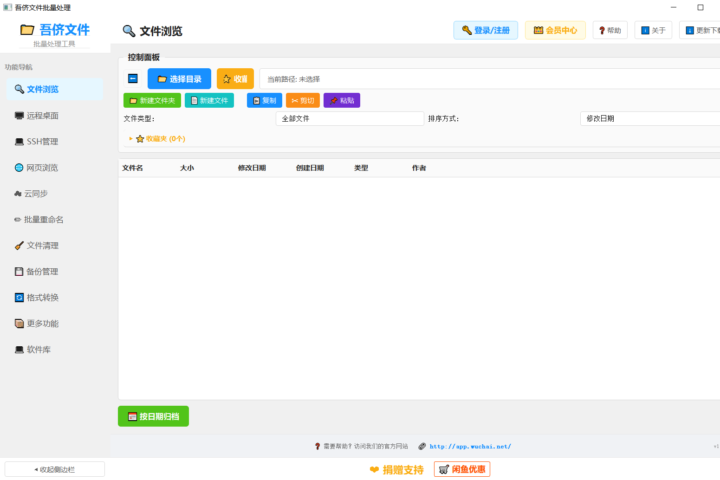Open SSH管理 in the sidebar
Viewport: 720px width, 480px height.
pos(55,141)
